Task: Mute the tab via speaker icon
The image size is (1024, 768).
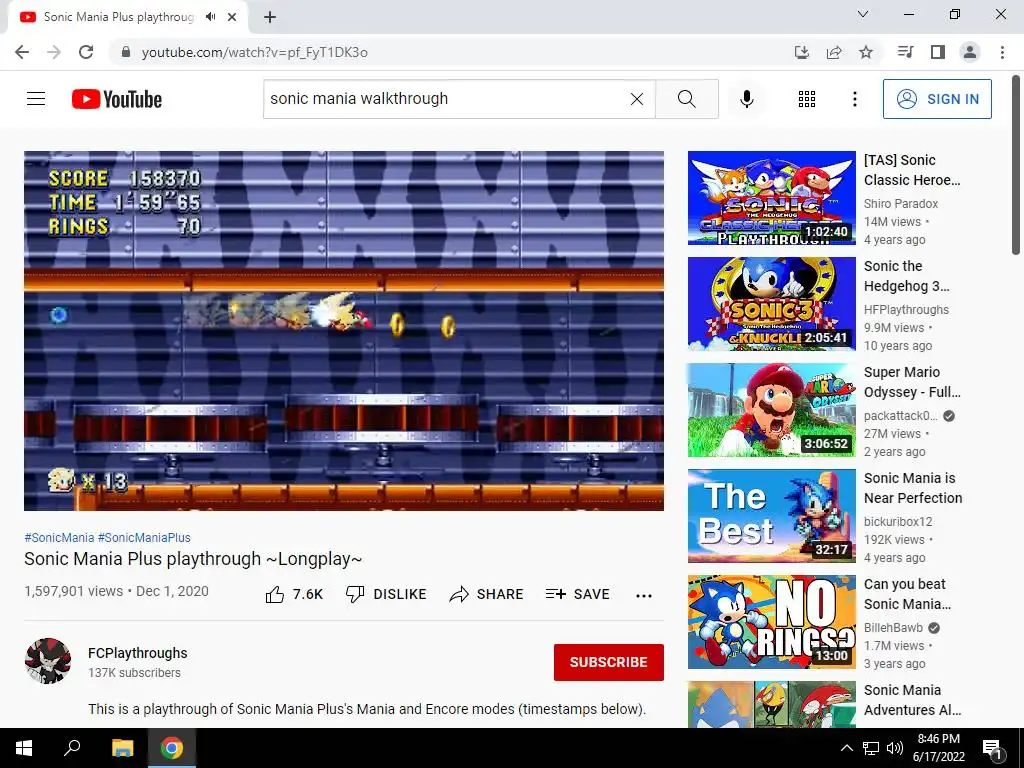Action: pos(210,17)
